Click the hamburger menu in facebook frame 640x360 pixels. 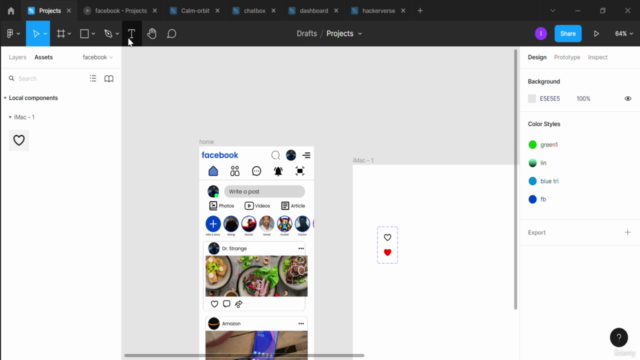pos(306,155)
